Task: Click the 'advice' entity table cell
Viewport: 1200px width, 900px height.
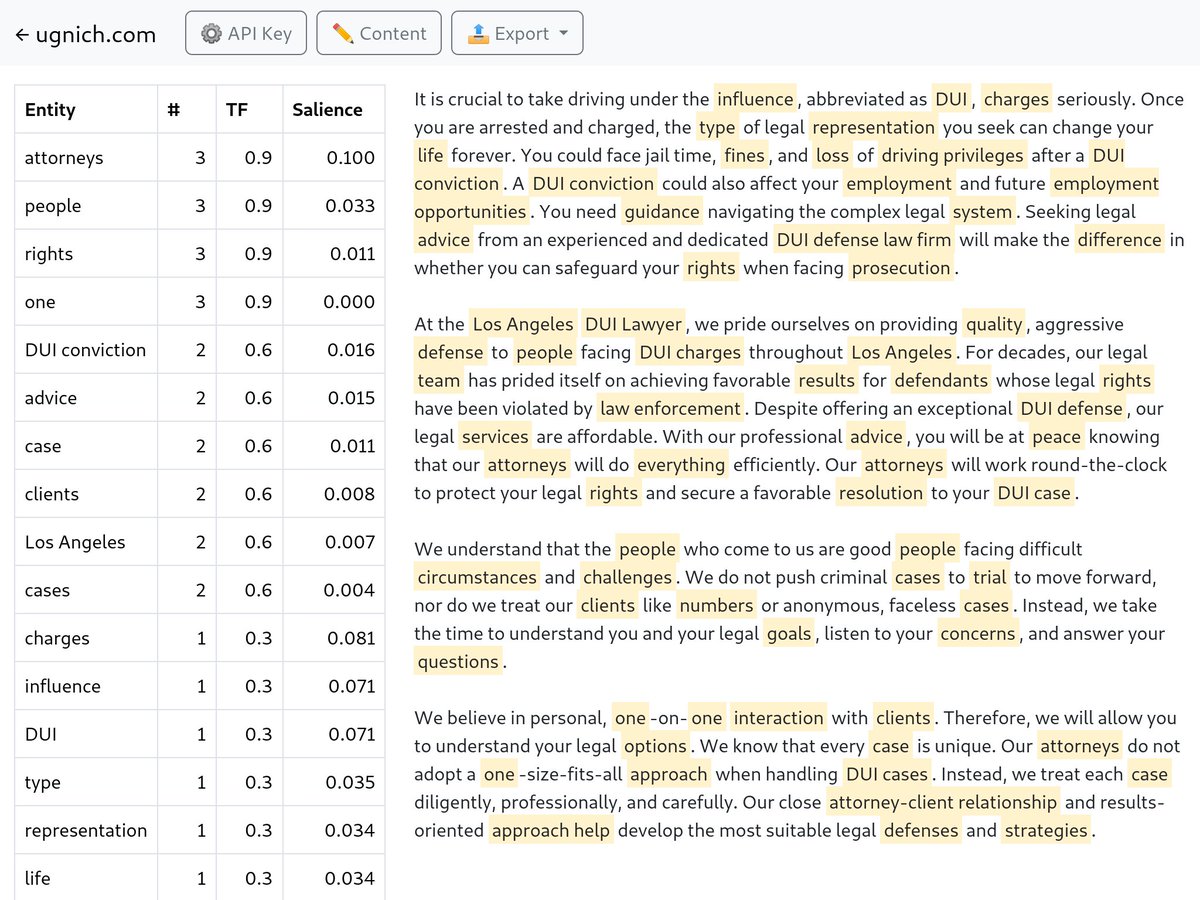Action: tap(86, 398)
